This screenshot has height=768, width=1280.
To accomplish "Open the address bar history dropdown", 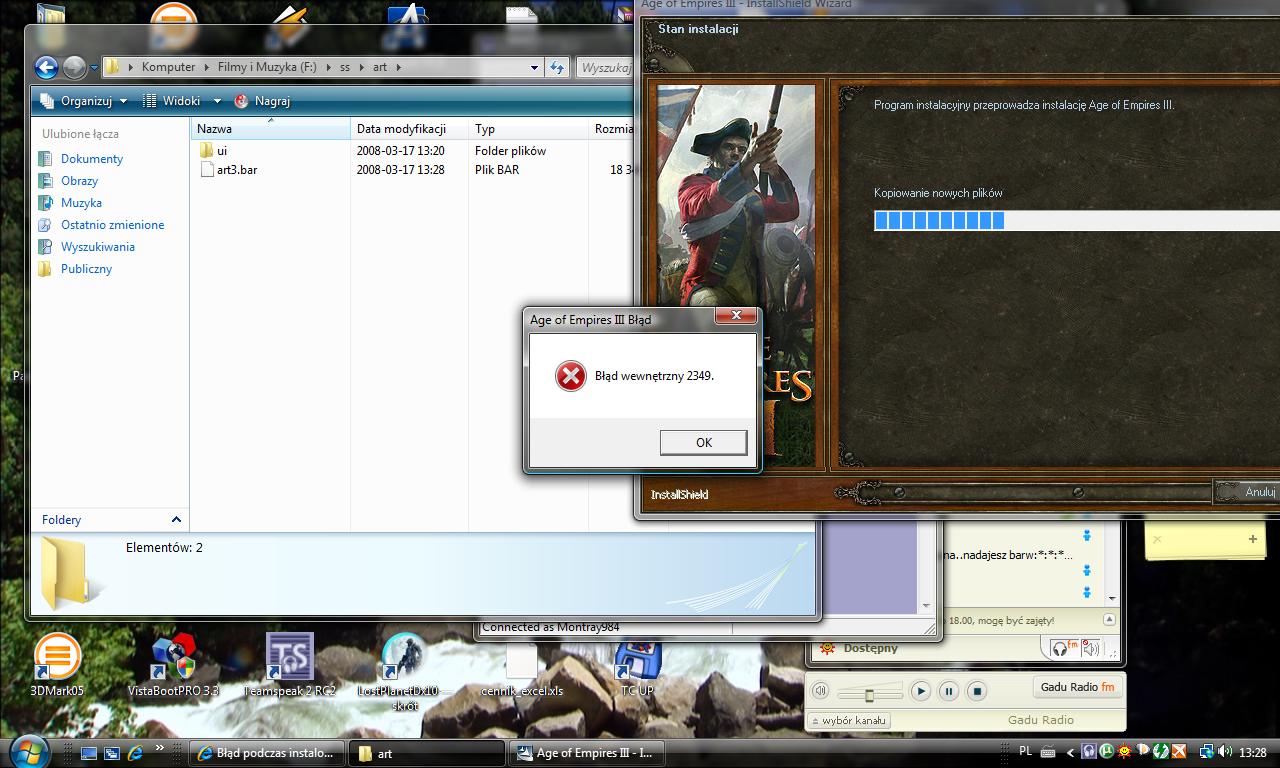I will [534, 68].
